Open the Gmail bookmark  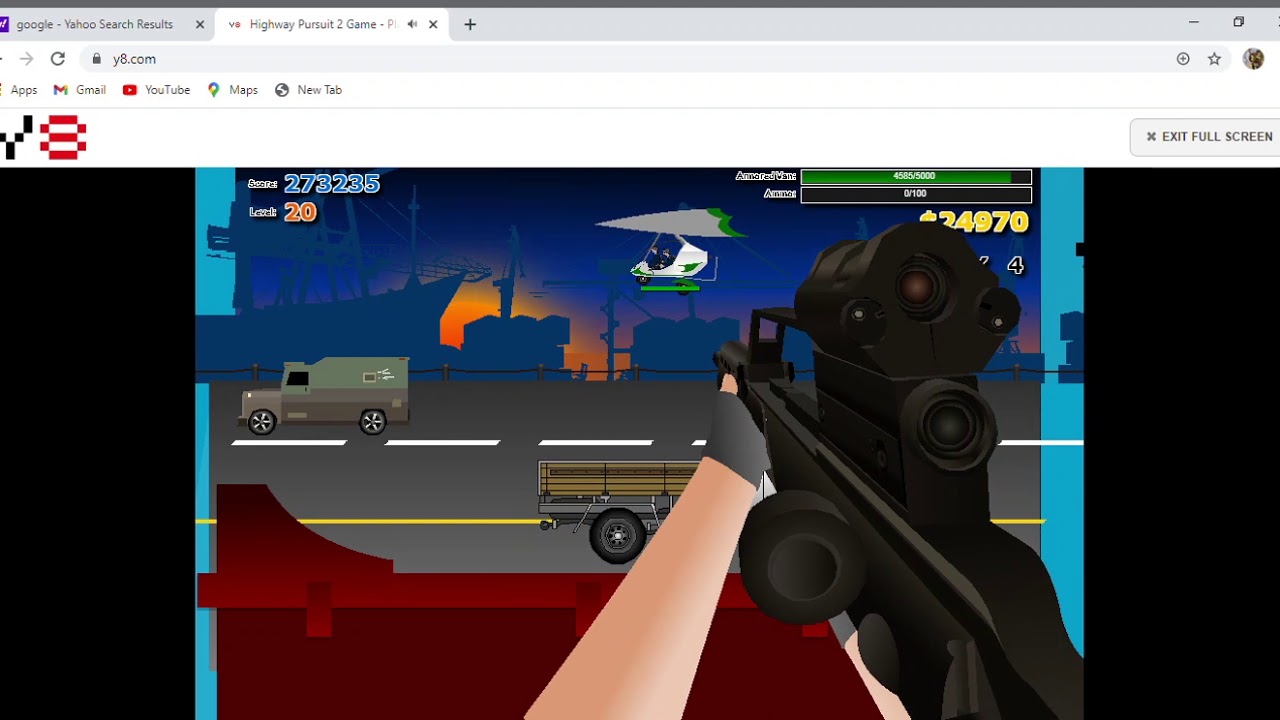click(79, 90)
